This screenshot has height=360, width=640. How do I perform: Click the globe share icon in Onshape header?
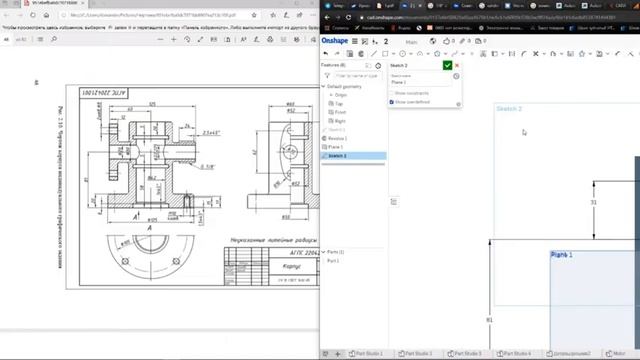(433, 41)
